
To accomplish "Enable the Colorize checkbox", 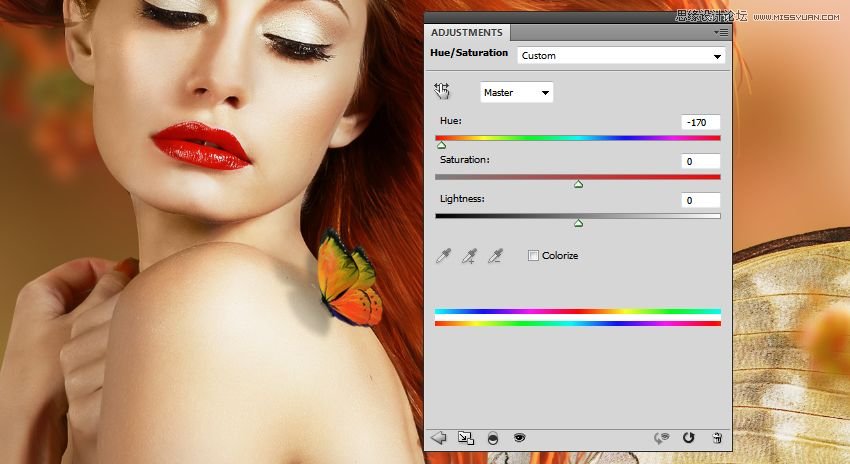I will (x=533, y=255).
